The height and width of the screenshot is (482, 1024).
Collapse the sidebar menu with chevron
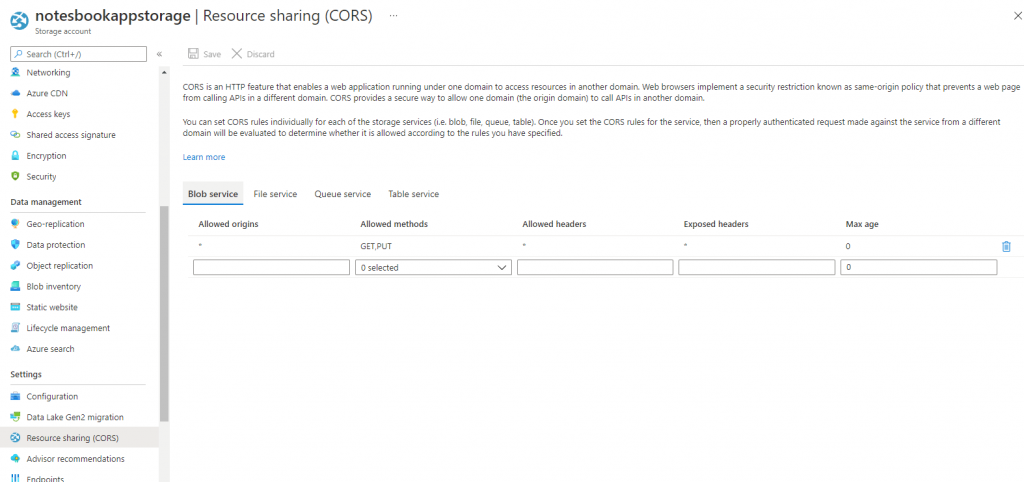(159, 54)
